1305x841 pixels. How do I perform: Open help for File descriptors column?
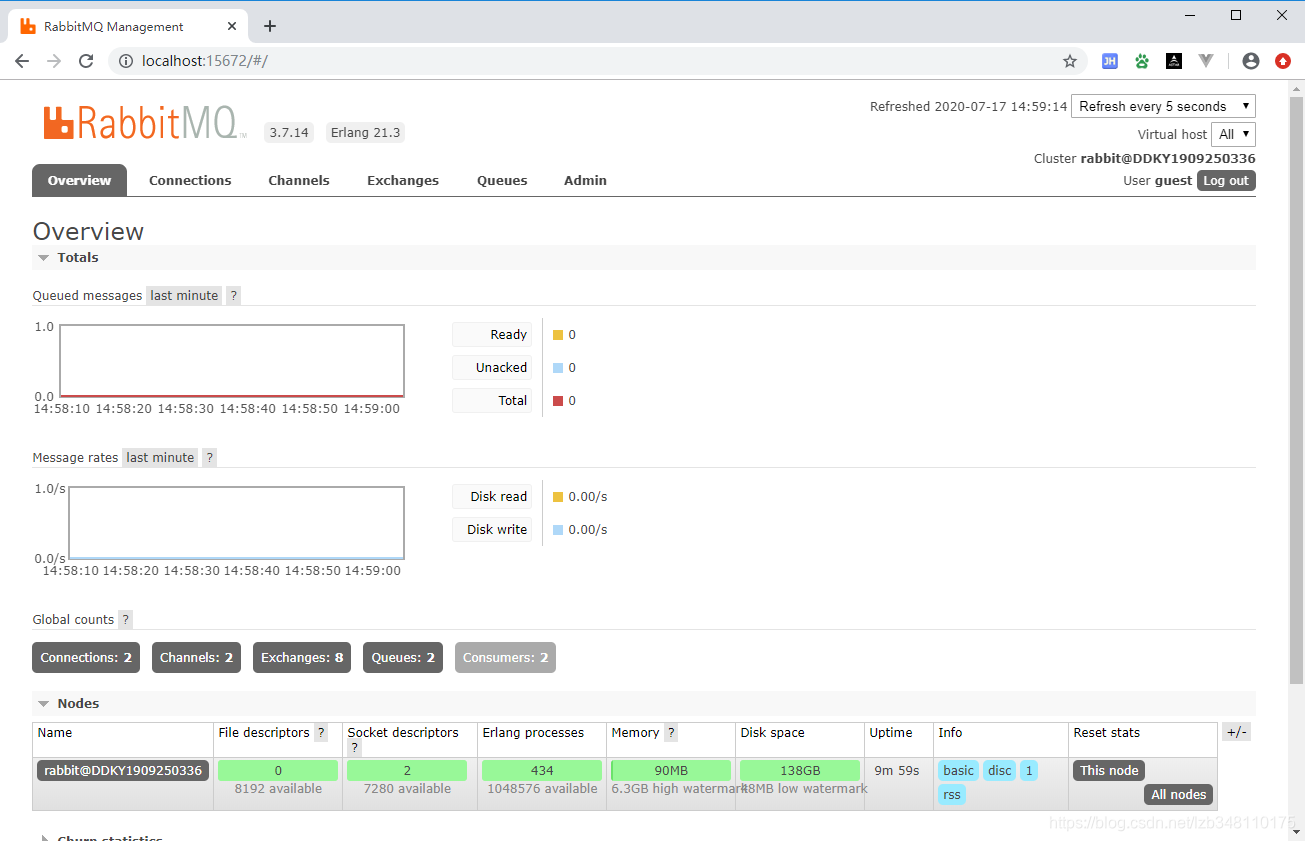[x=321, y=733]
